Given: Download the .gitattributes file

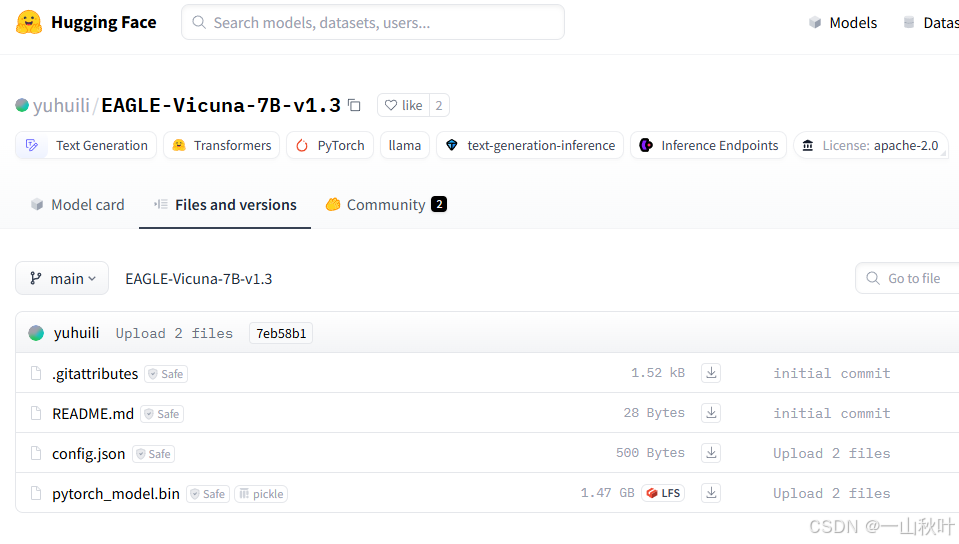Looking at the screenshot, I should pos(711,373).
